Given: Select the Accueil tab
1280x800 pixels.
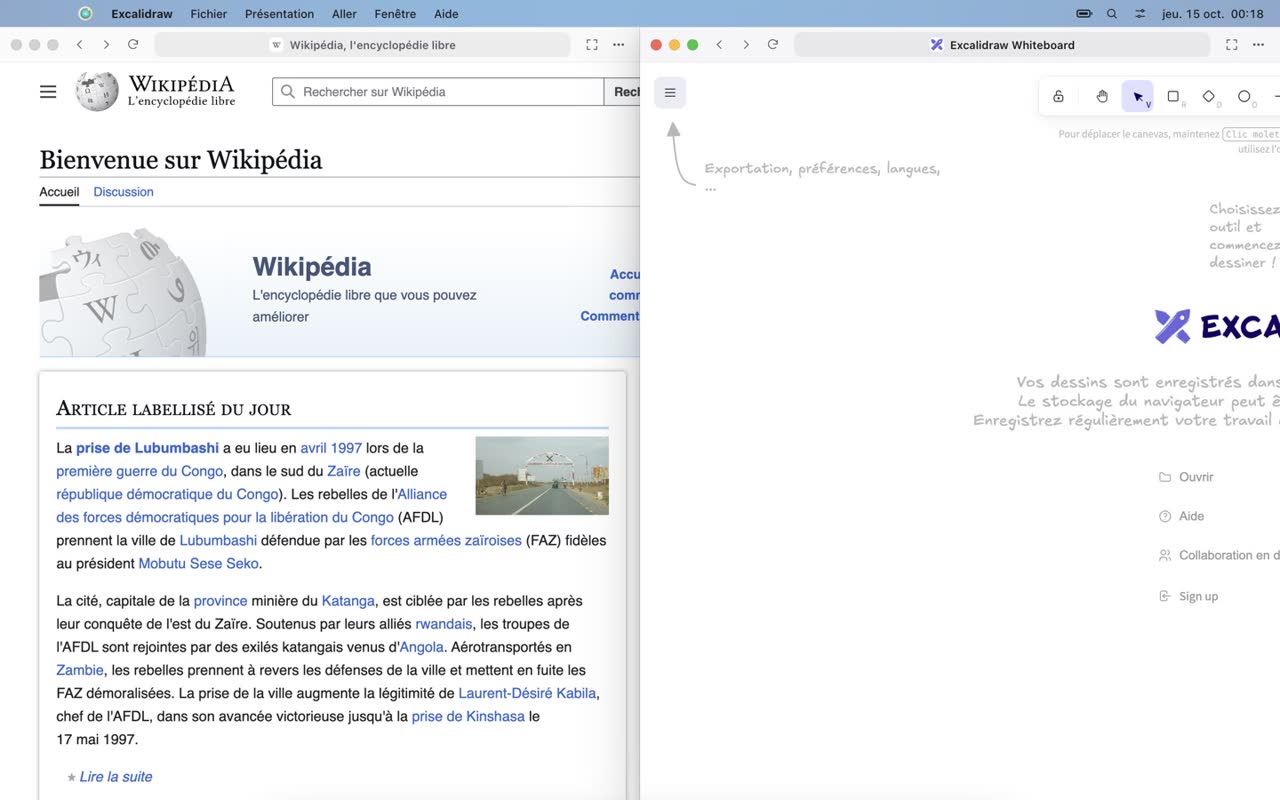Looking at the screenshot, I should pyautogui.click(x=59, y=192).
